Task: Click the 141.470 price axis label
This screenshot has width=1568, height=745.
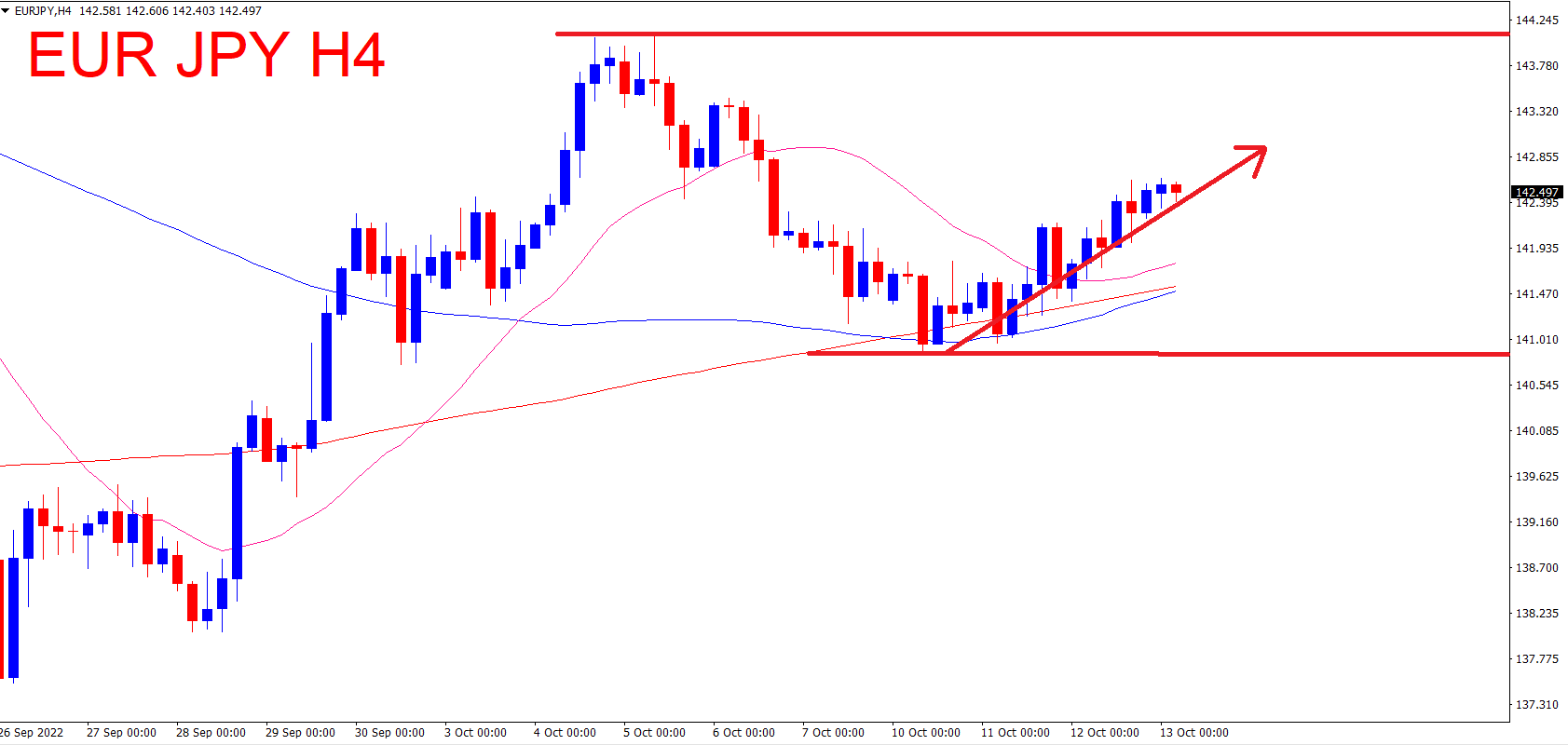Action: [1537, 293]
